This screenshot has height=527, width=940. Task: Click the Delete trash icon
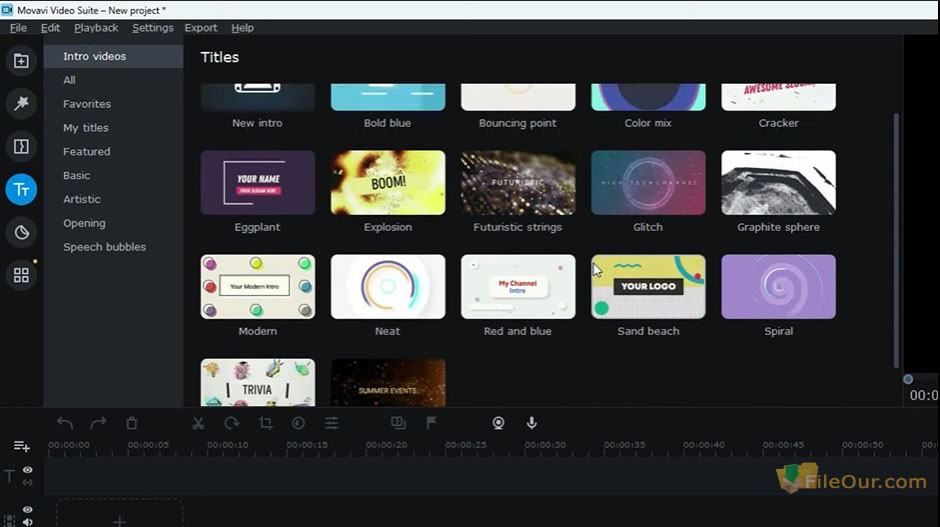point(132,423)
